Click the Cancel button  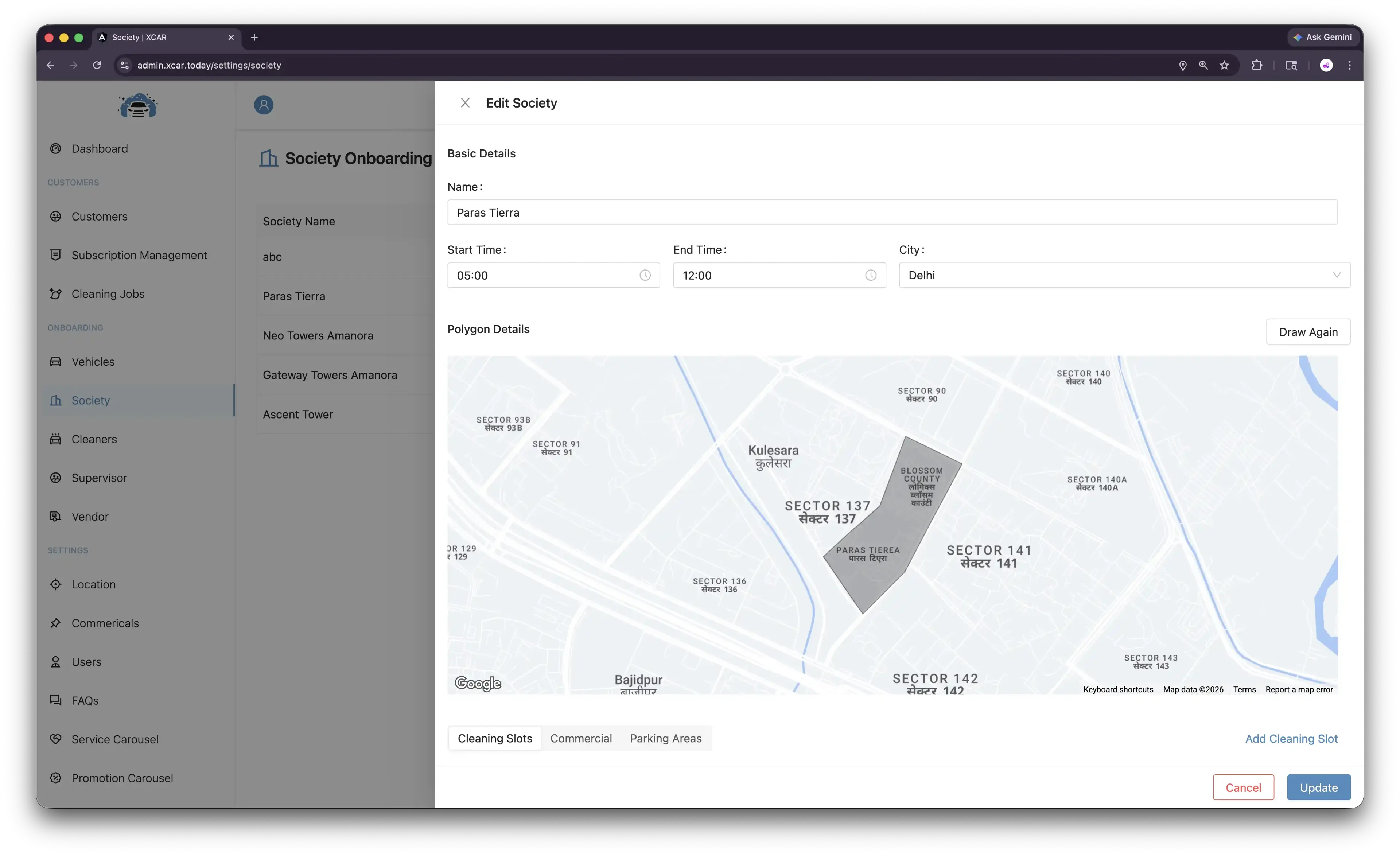pyautogui.click(x=1242, y=787)
